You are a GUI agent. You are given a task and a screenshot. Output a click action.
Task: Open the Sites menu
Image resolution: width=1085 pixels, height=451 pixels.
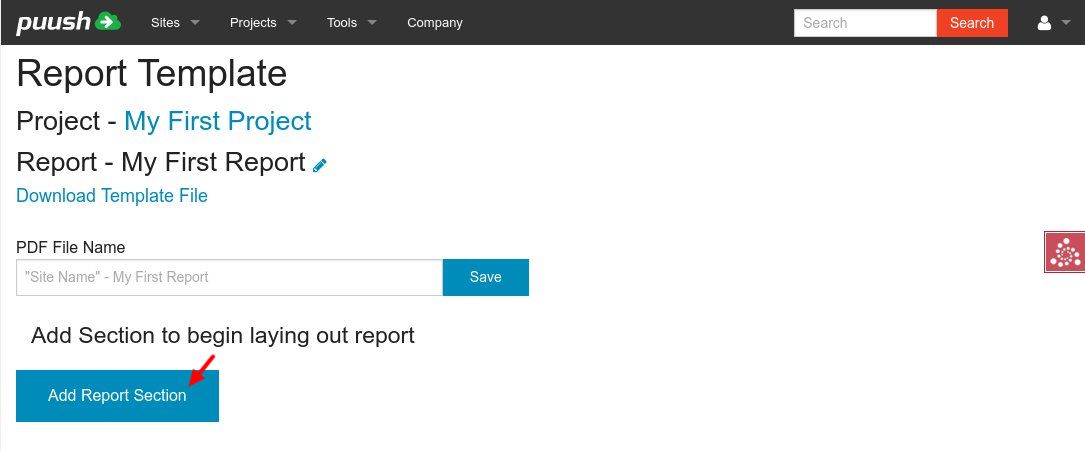tap(165, 23)
